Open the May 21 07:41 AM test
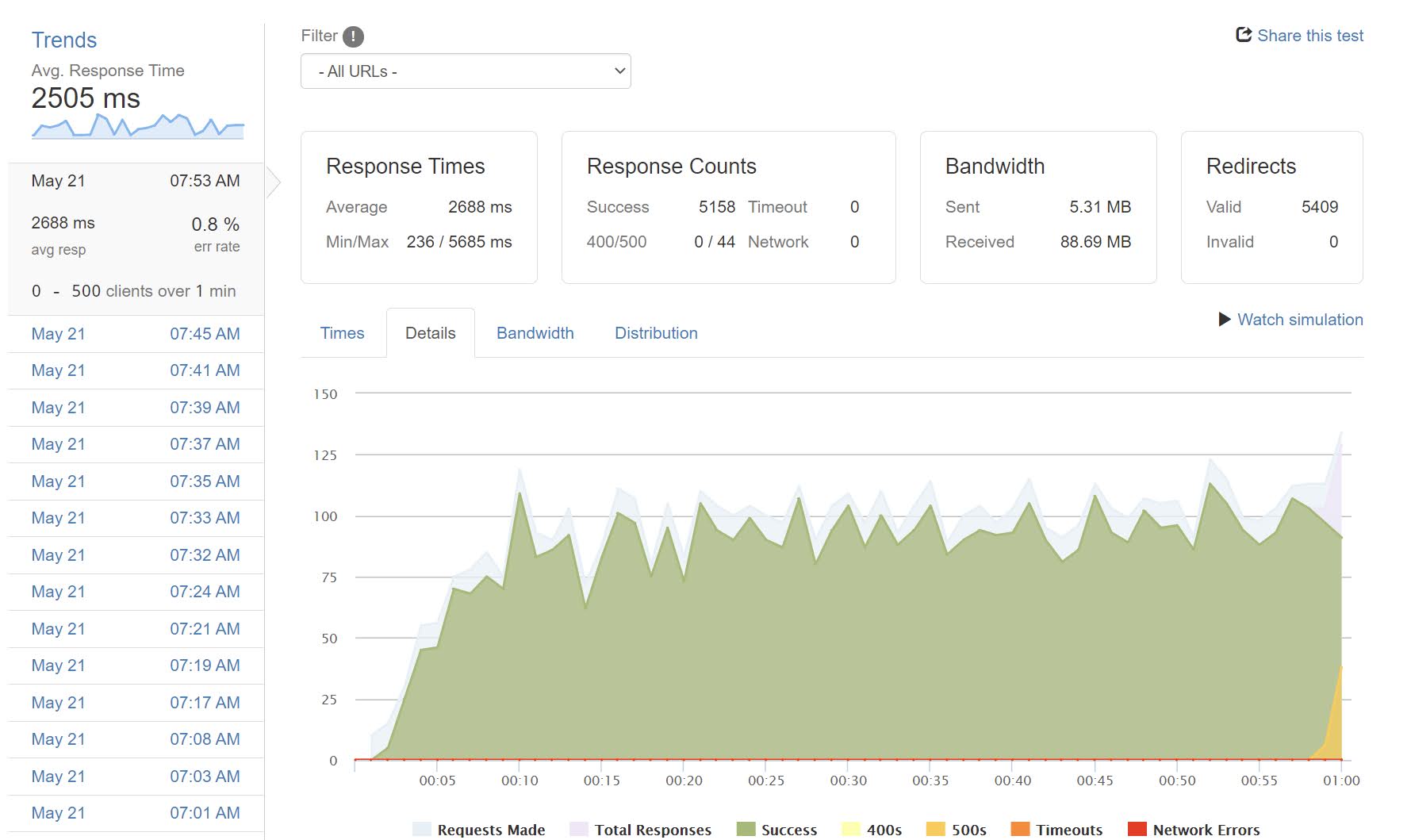This screenshot has width=1411, height=840. [x=136, y=370]
